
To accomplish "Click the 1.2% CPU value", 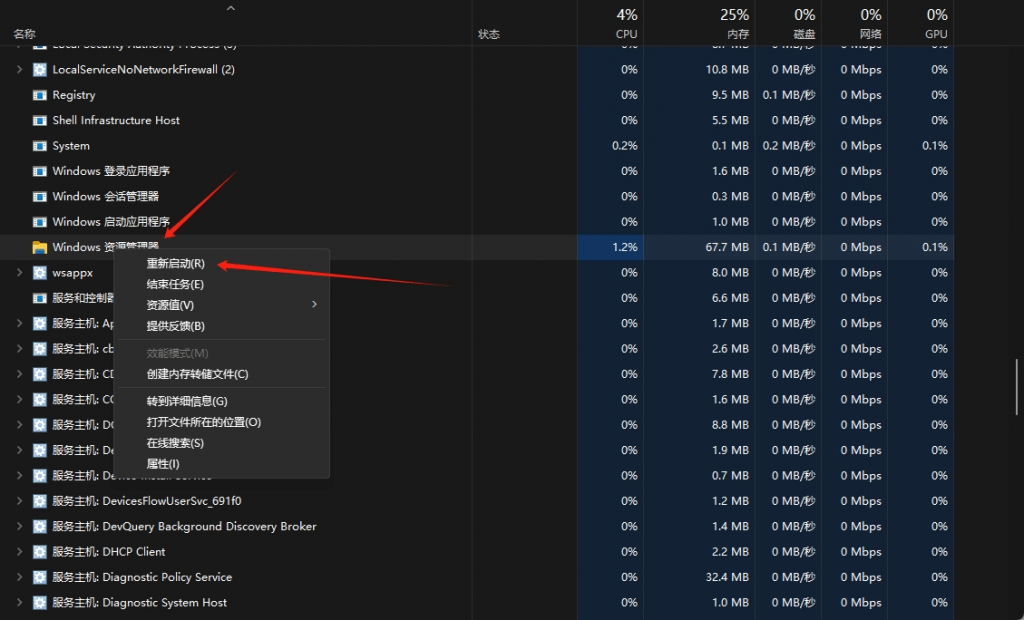I will tap(624, 248).
